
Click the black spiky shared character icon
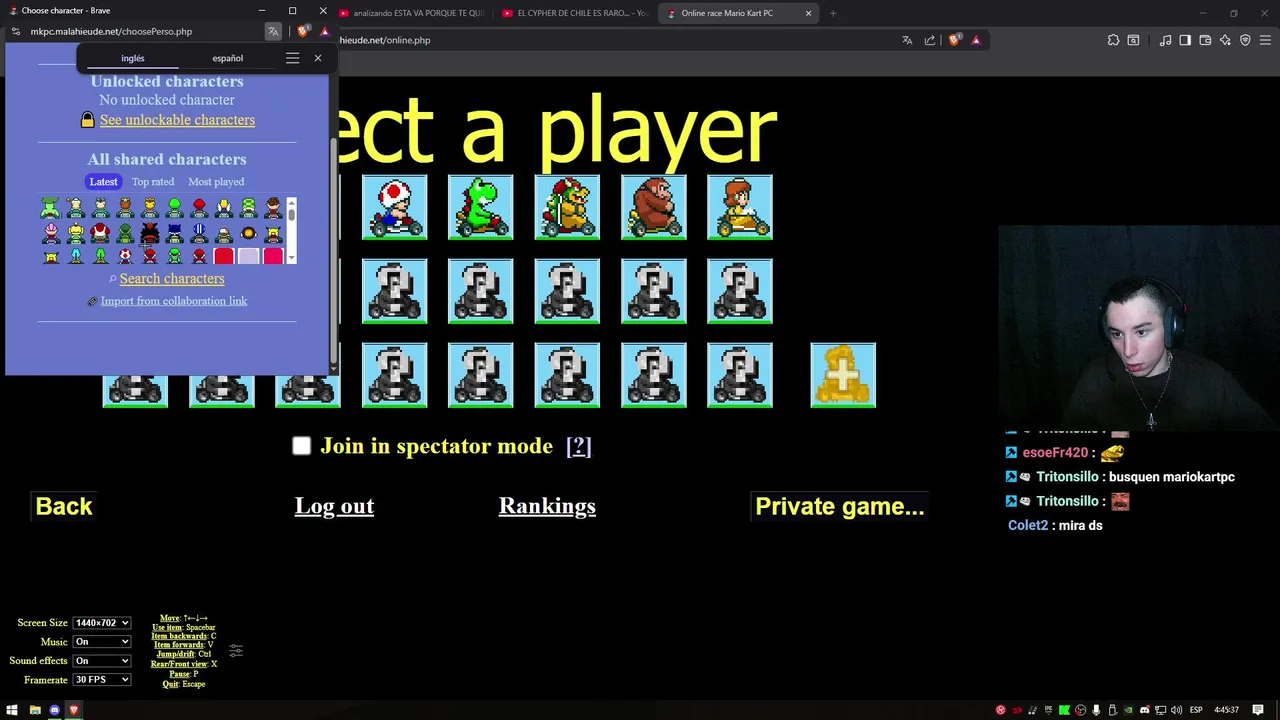pos(150,233)
